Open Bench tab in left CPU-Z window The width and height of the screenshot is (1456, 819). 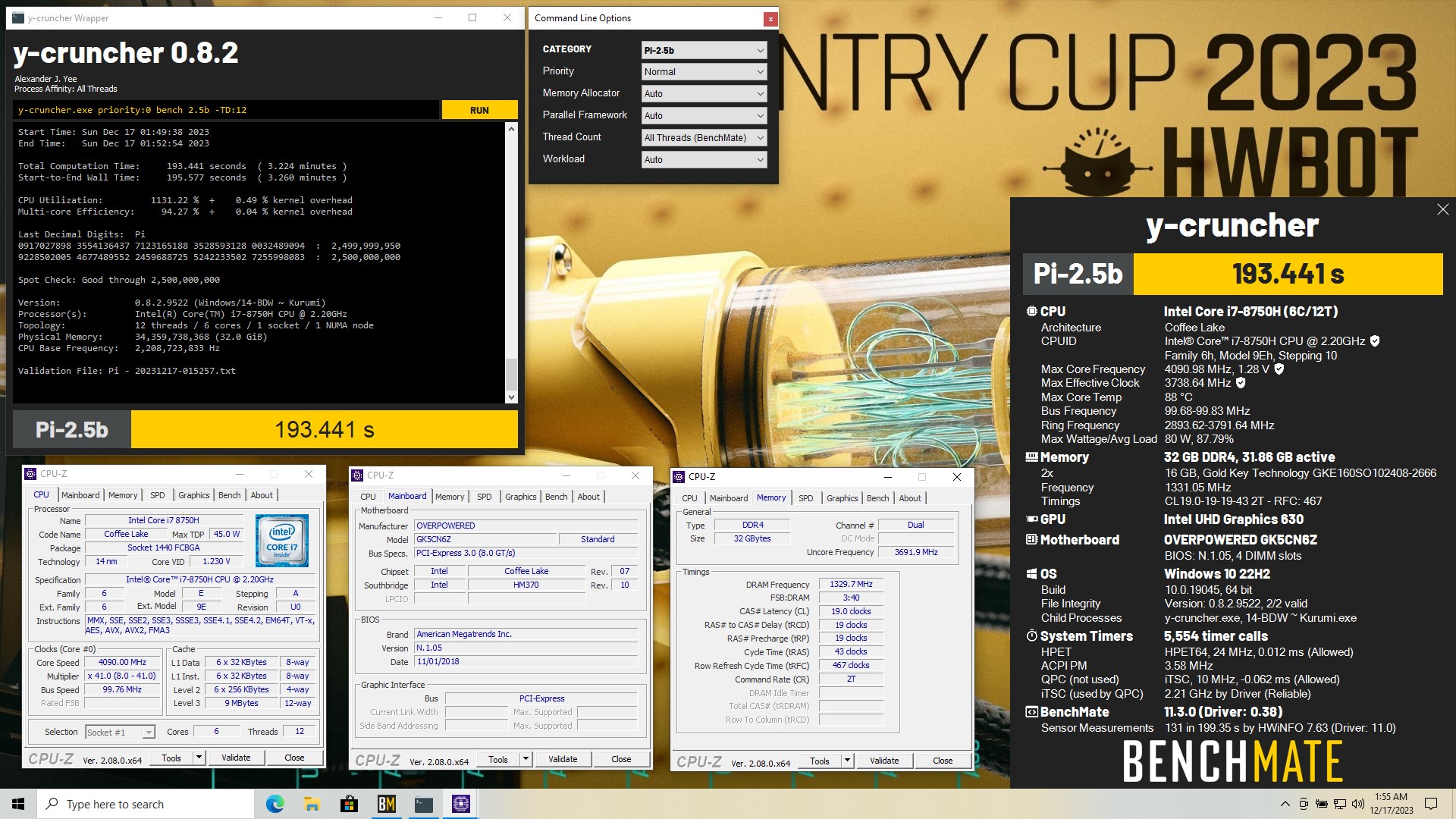[x=230, y=495]
